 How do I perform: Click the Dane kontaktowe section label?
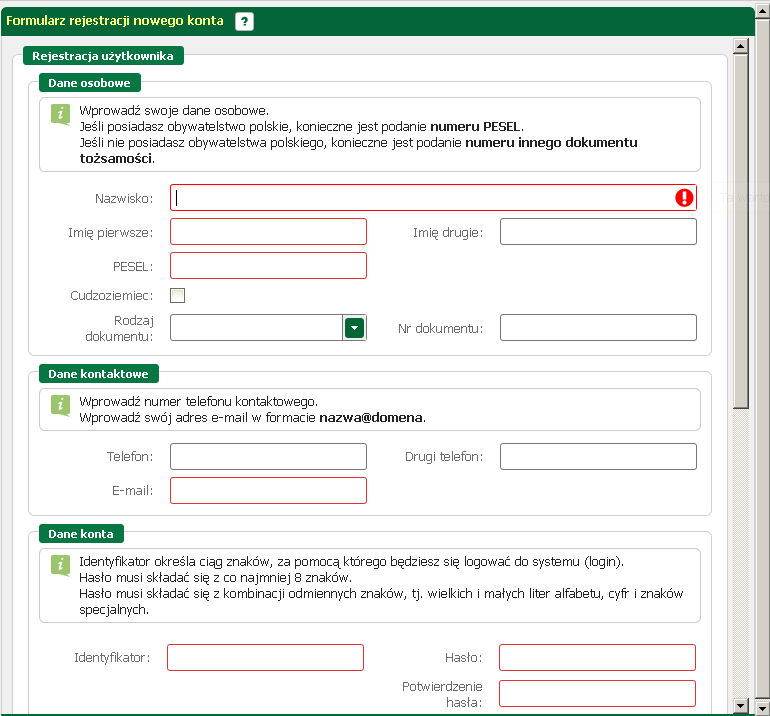pyautogui.click(x=99, y=374)
